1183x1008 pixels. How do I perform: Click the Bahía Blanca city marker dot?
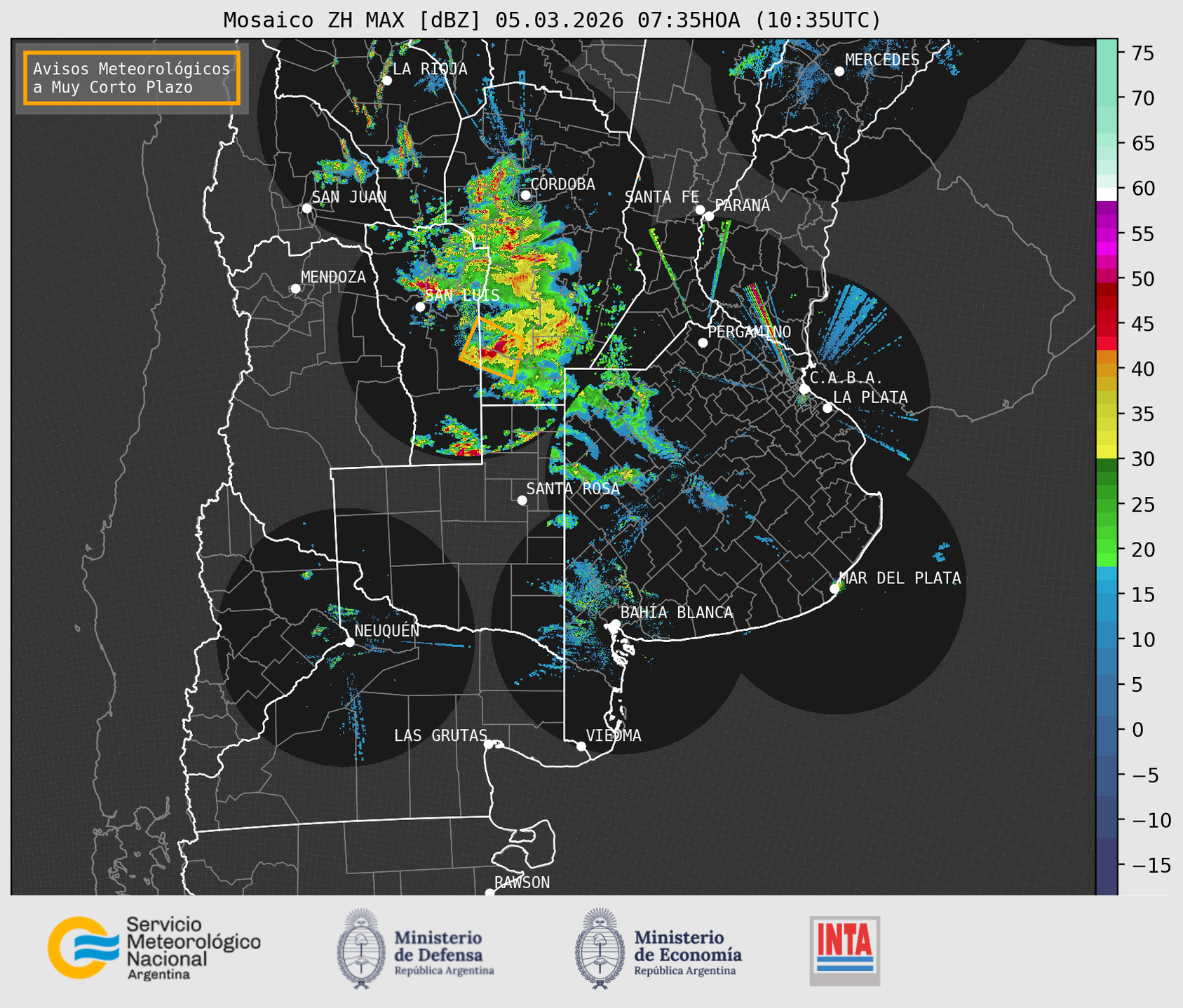point(615,624)
